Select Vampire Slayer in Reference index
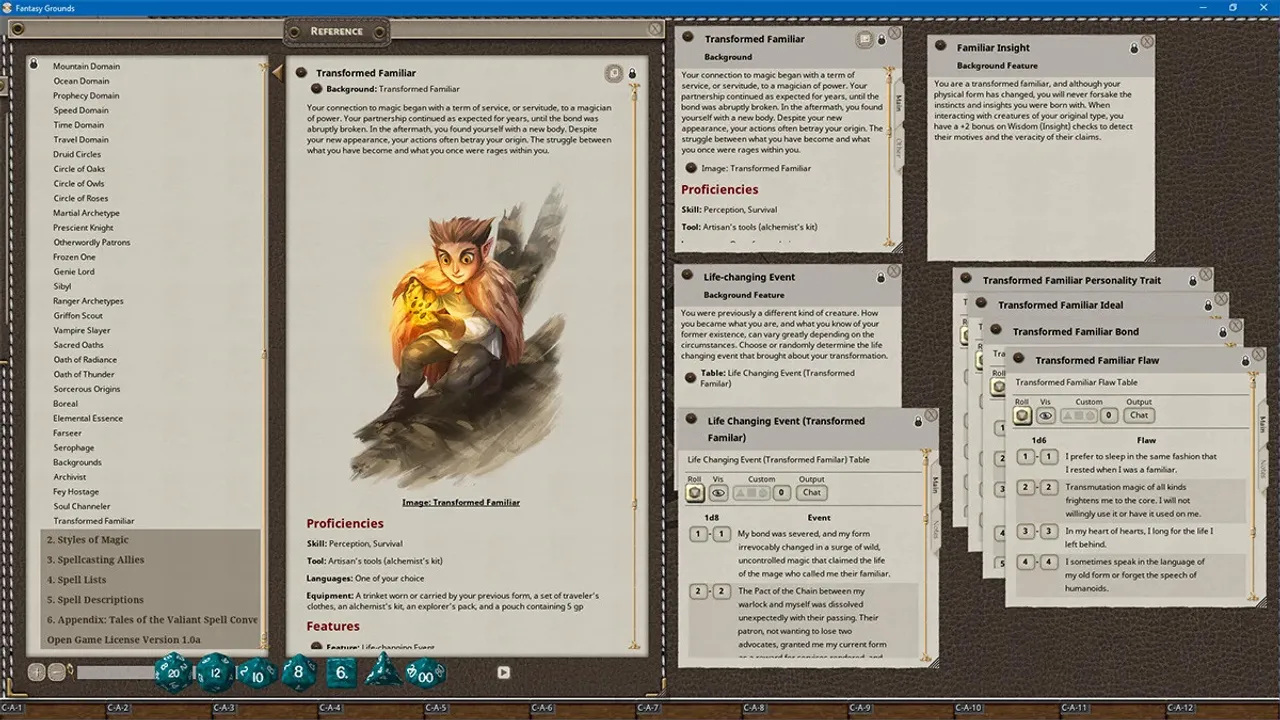The image size is (1280, 720). click(x=82, y=330)
